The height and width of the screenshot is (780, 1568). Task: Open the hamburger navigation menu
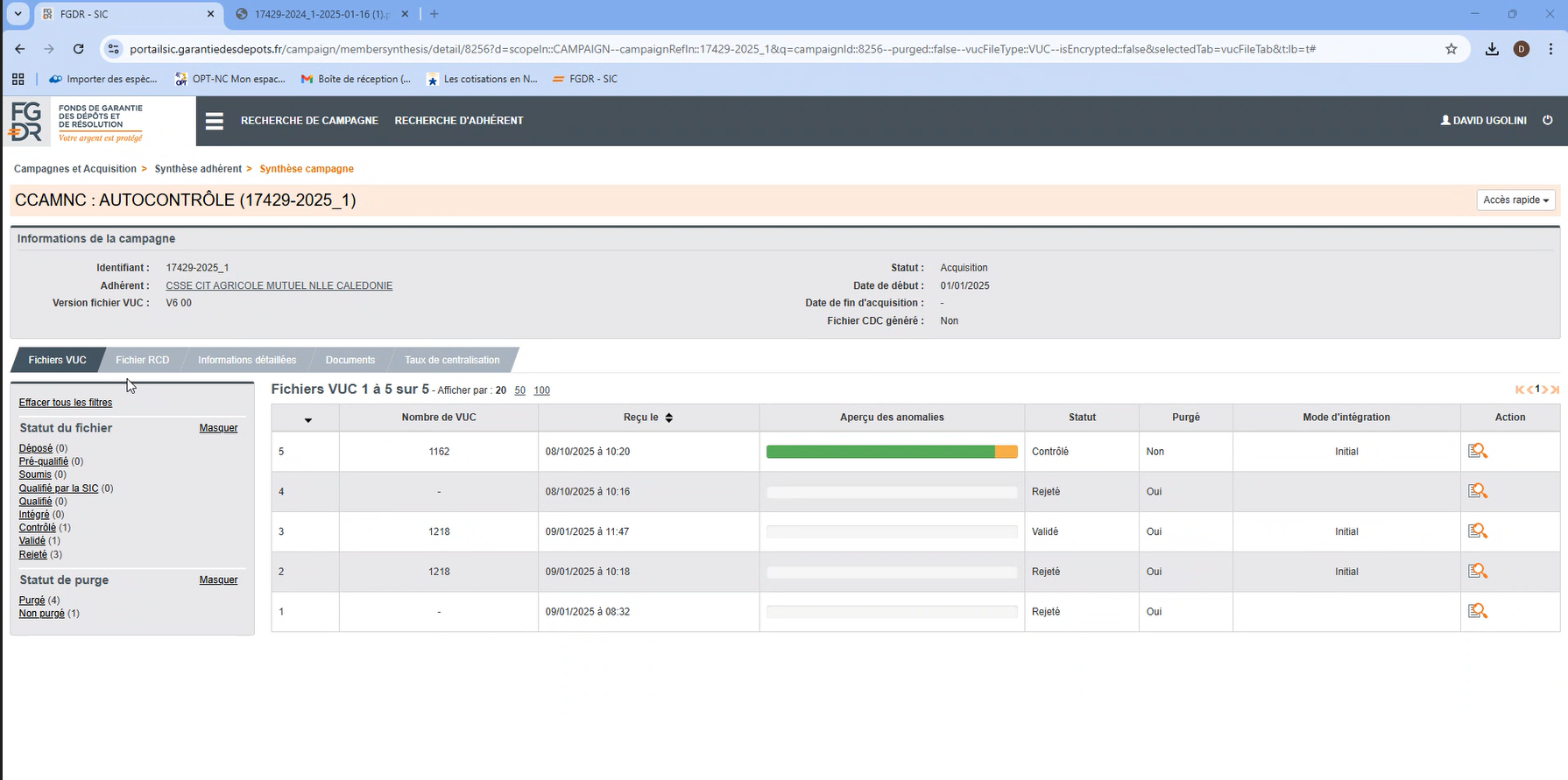215,121
